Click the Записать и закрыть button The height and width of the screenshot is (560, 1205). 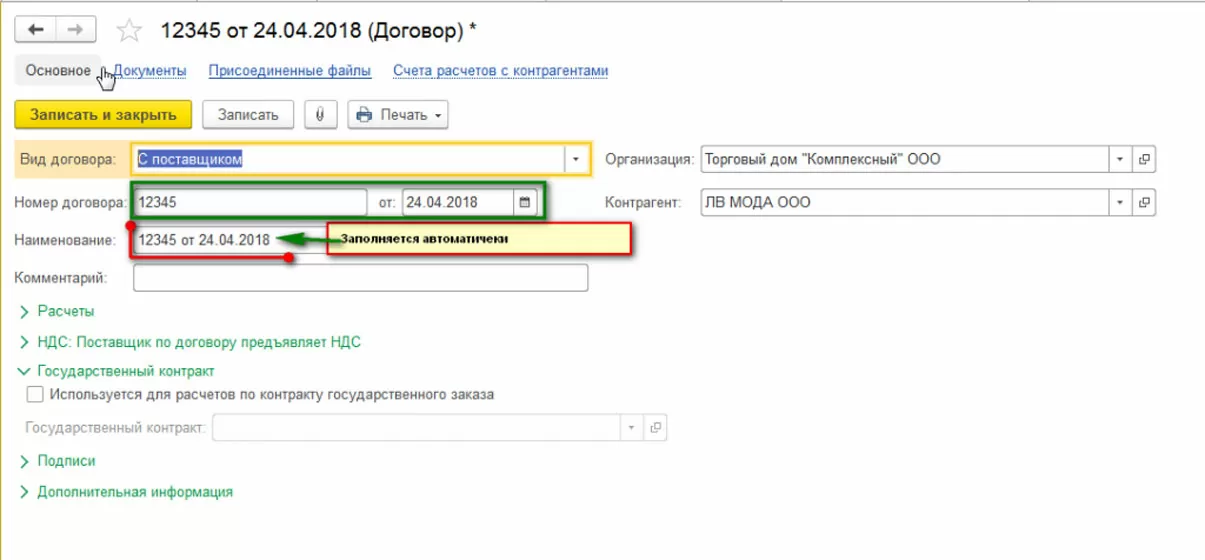[103, 114]
